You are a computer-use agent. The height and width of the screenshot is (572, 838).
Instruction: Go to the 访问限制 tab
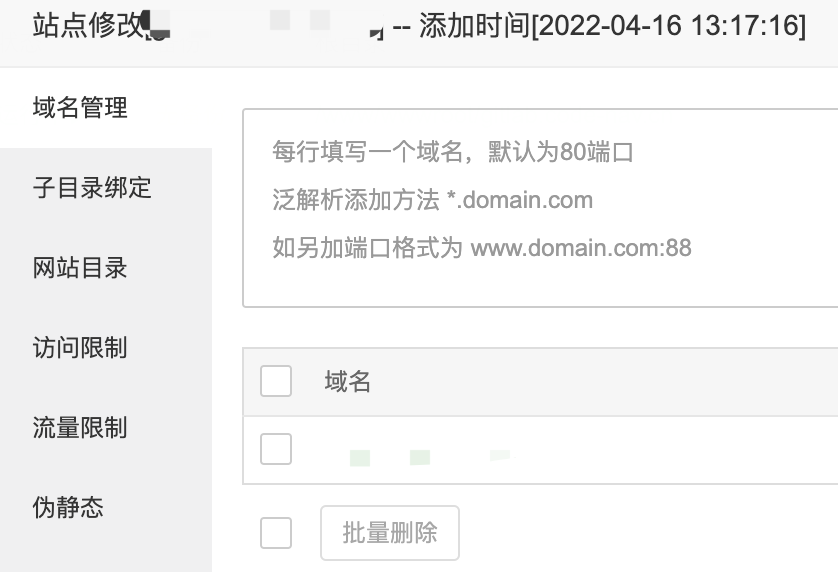pyautogui.click(x=80, y=348)
